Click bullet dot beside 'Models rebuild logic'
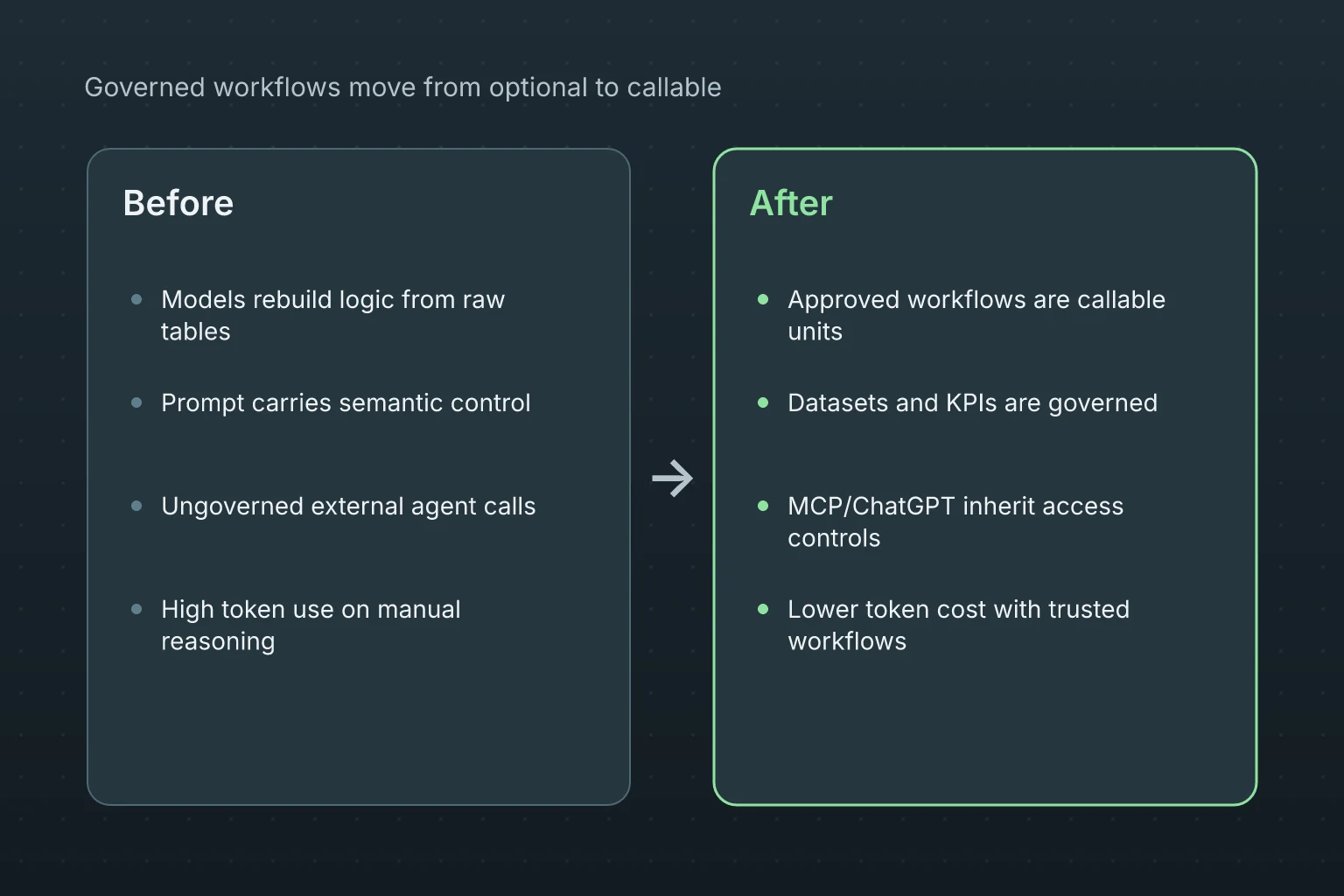The height and width of the screenshot is (896, 1344). click(x=136, y=299)
